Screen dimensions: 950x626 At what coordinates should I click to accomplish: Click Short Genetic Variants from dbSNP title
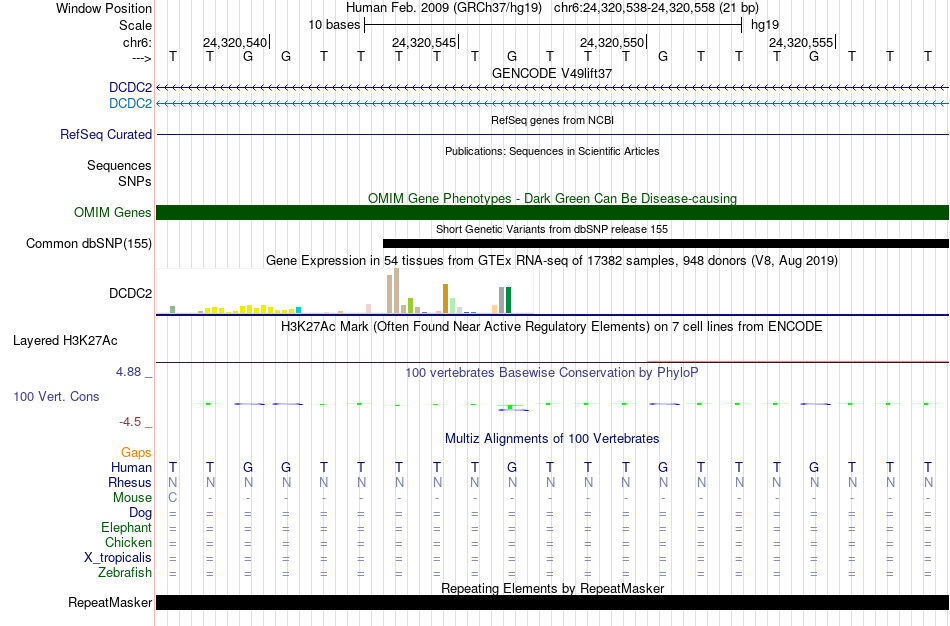[552, 229]
